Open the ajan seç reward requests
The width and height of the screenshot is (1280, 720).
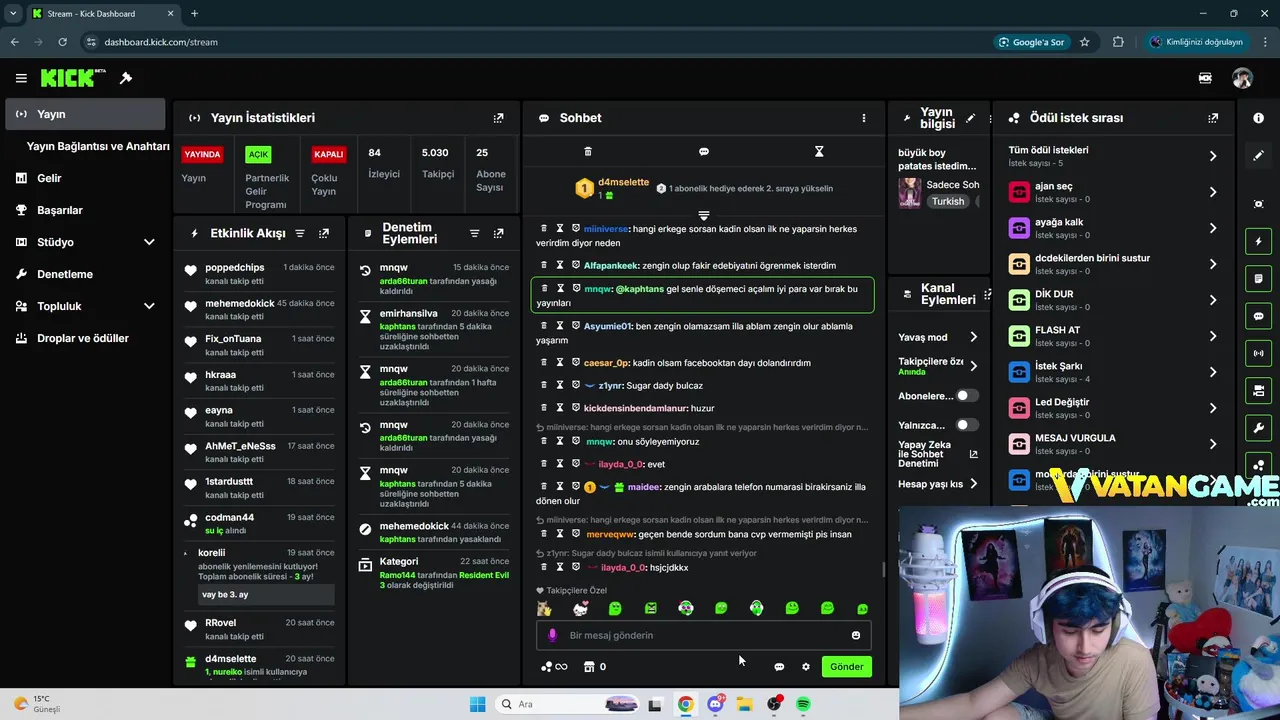click(1114, 192)
